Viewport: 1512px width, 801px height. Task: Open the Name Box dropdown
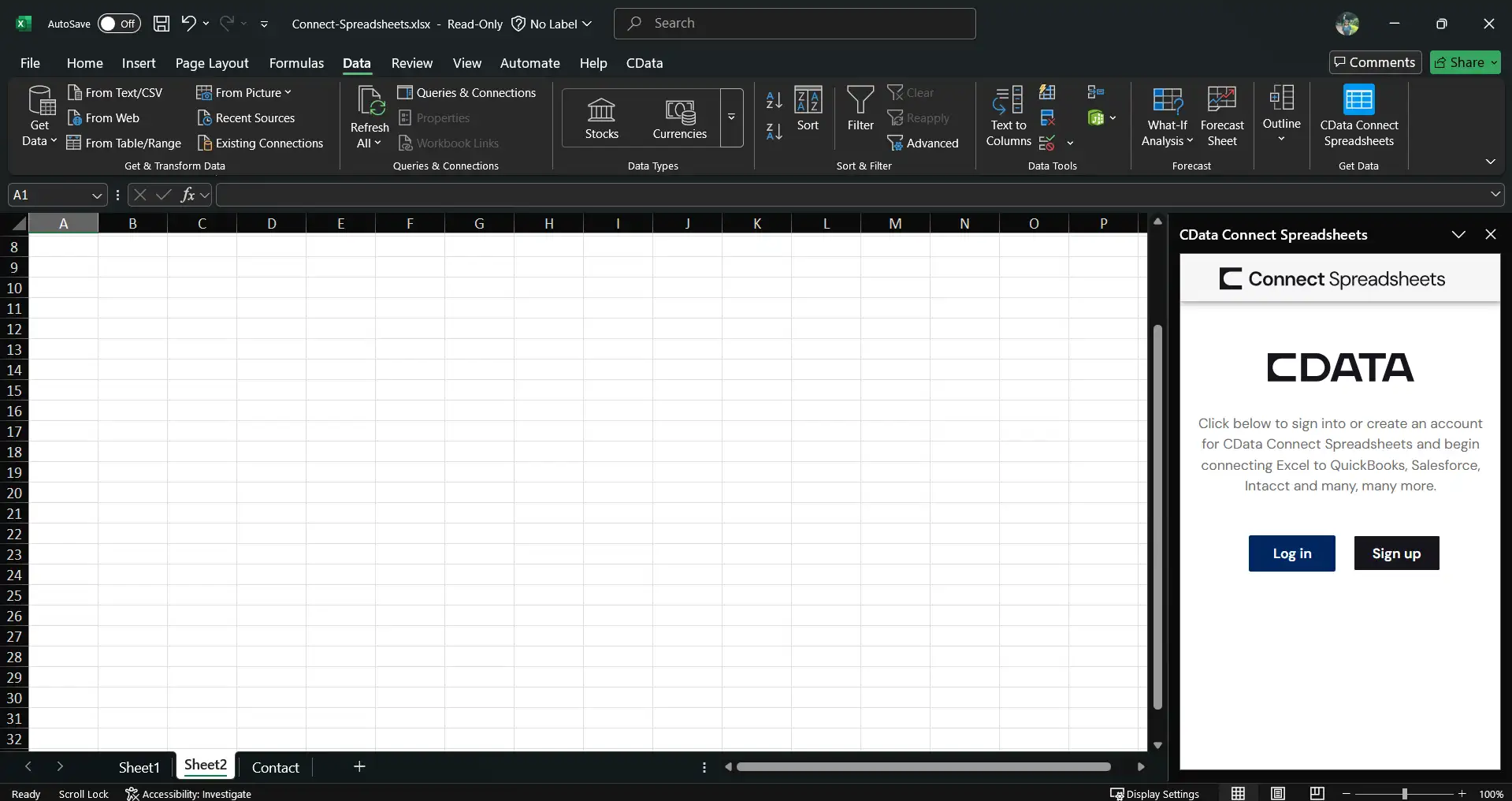[x=97, y=195]
